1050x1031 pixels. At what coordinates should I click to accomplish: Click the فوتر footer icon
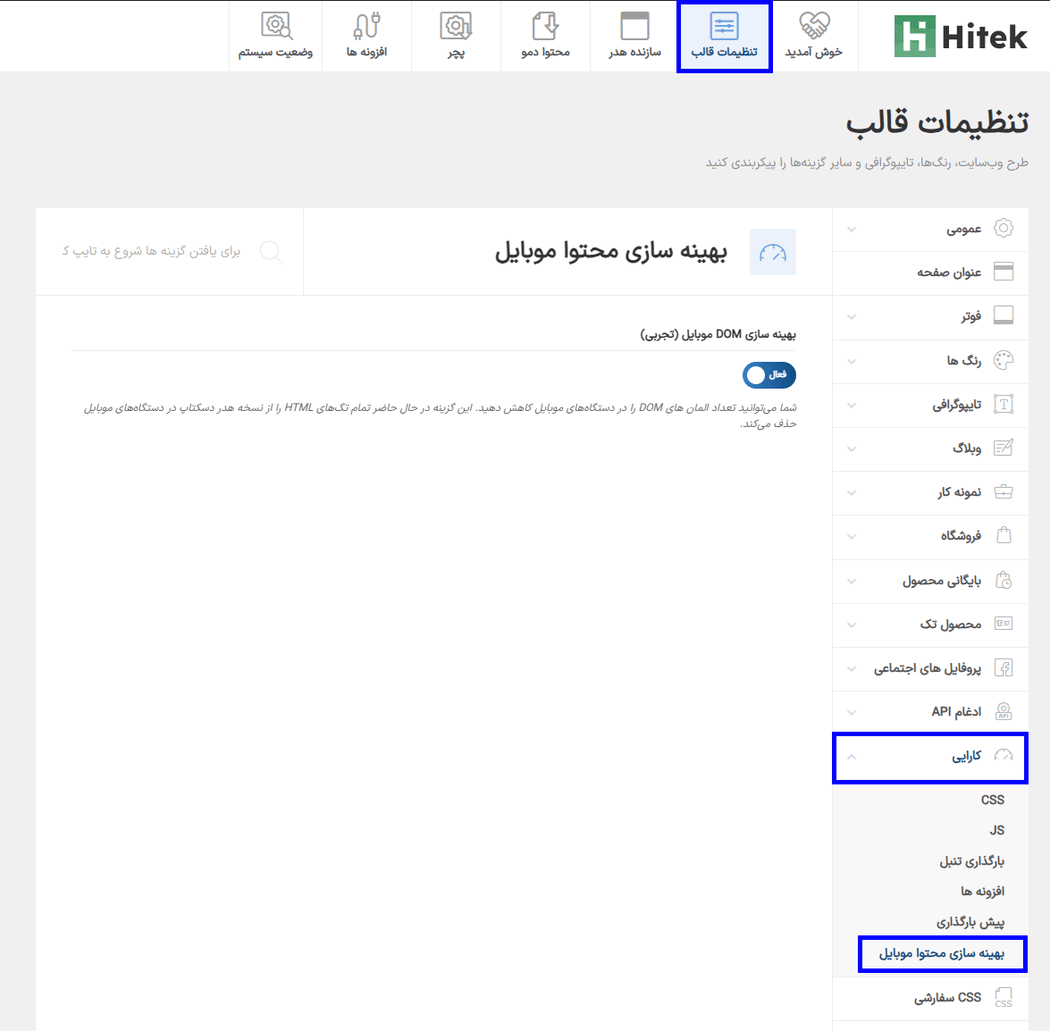1003,315
